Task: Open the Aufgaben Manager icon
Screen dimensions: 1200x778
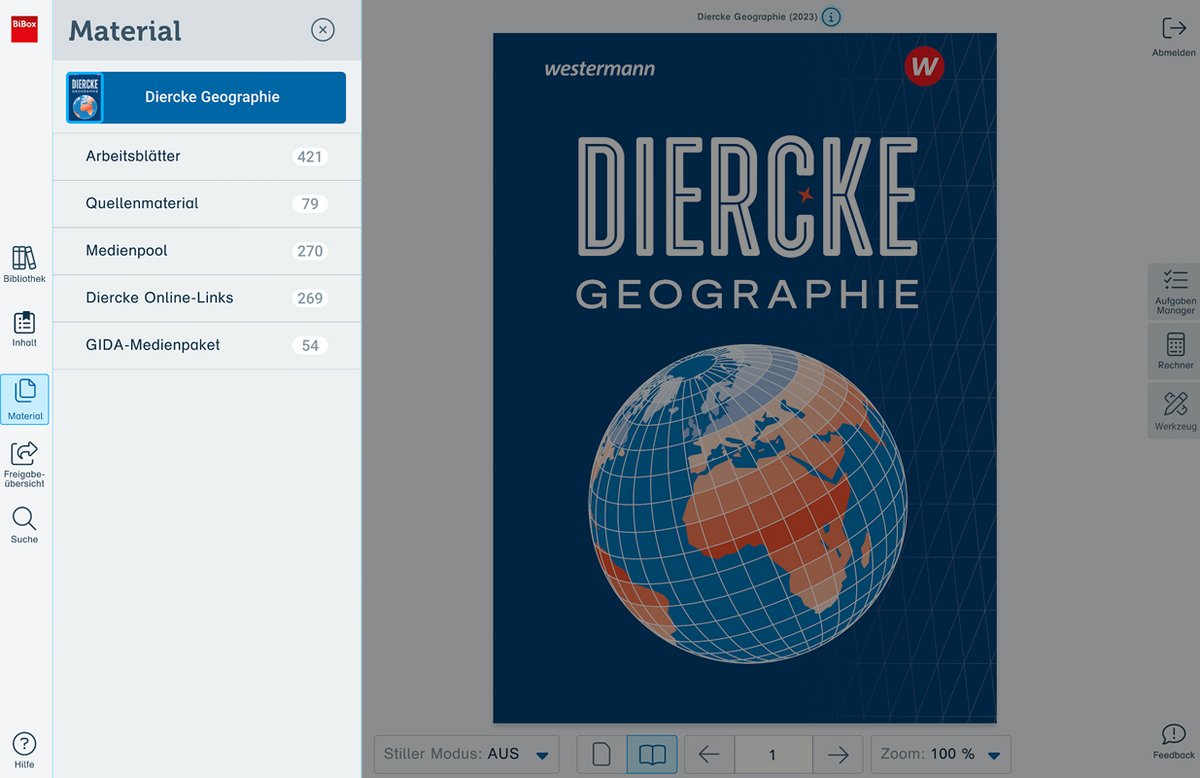Action: coord(1175,291)
